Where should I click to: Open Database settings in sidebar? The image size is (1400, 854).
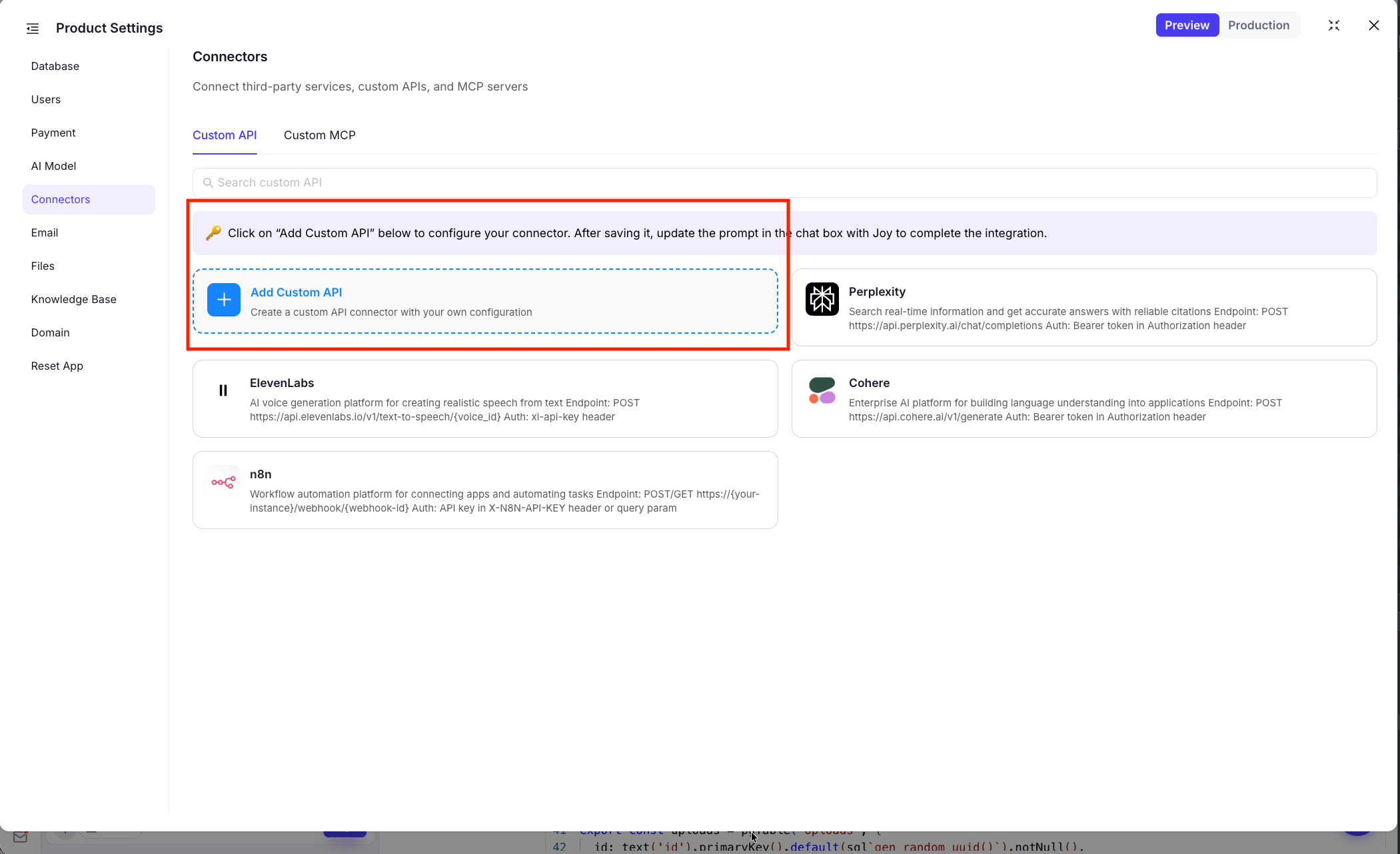[x=55, y=66]
